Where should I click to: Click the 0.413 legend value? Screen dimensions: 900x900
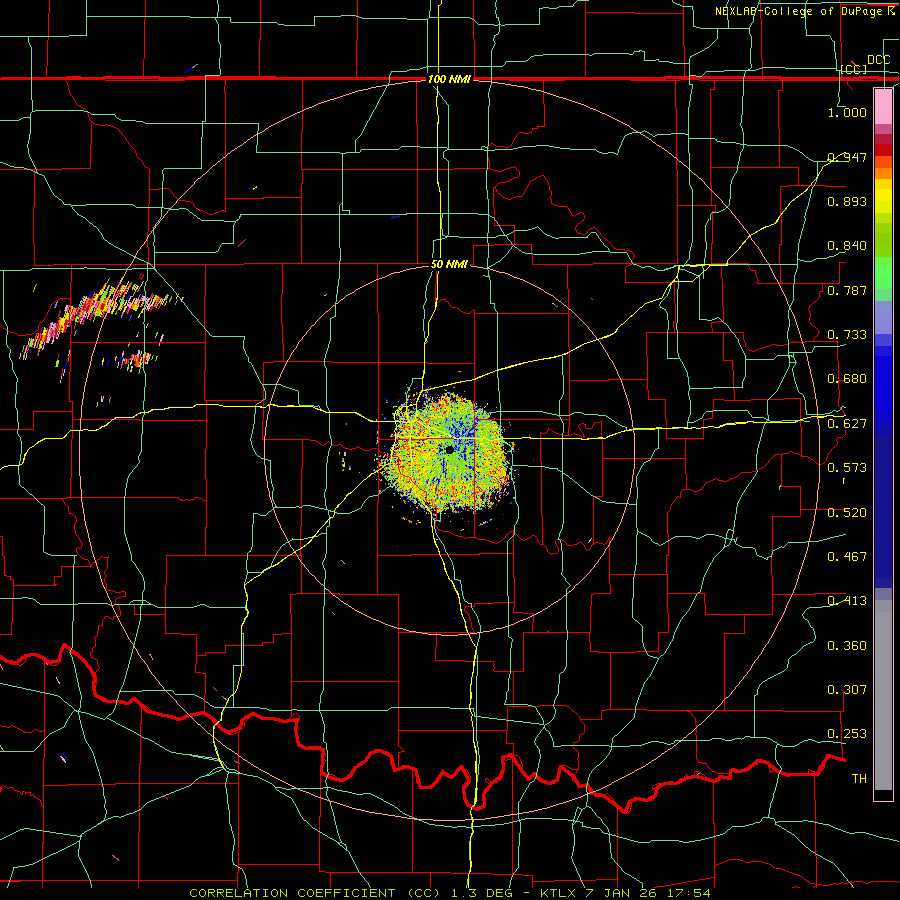coord(847,601)
